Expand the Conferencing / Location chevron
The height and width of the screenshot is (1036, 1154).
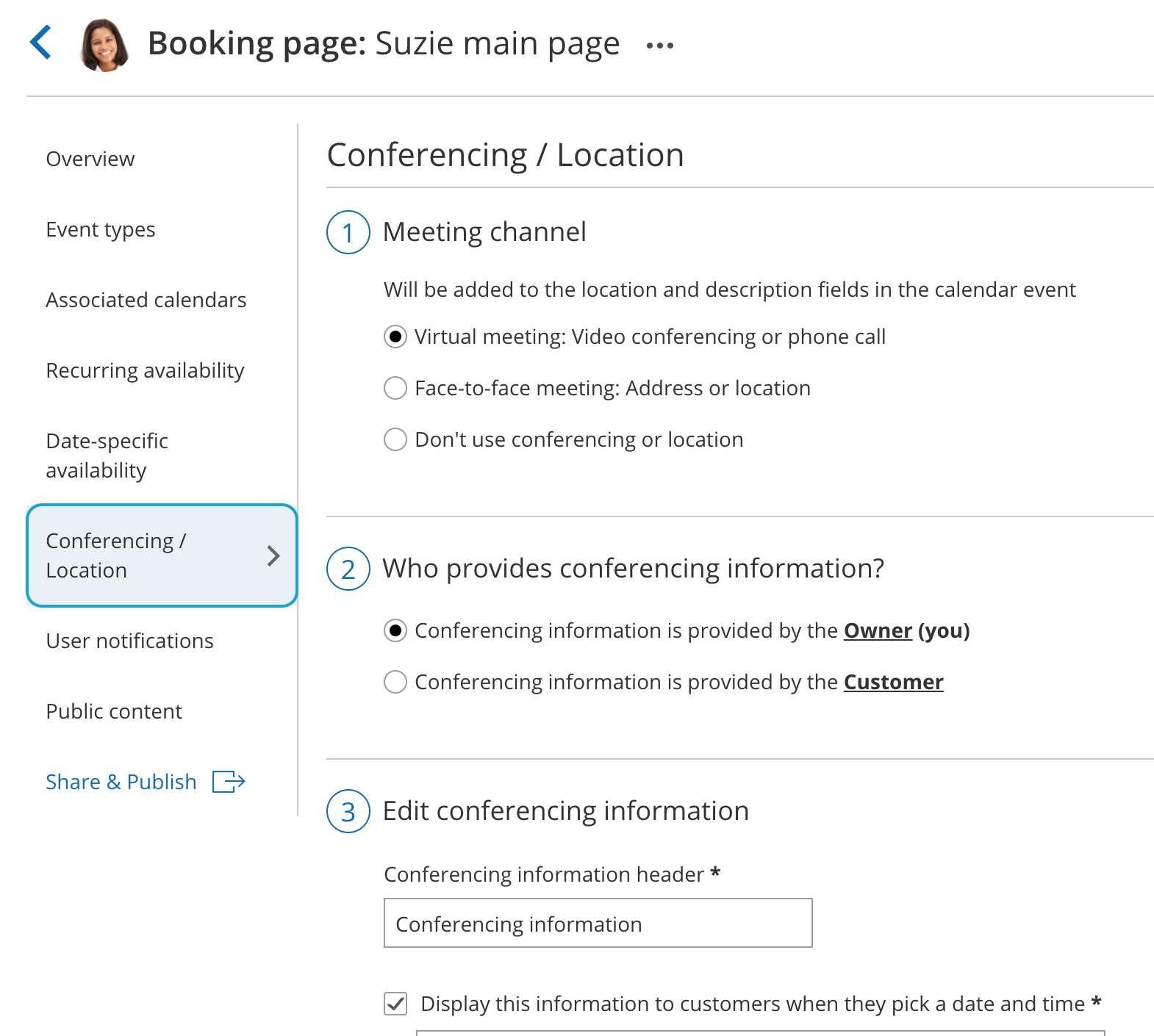[273, 555]
